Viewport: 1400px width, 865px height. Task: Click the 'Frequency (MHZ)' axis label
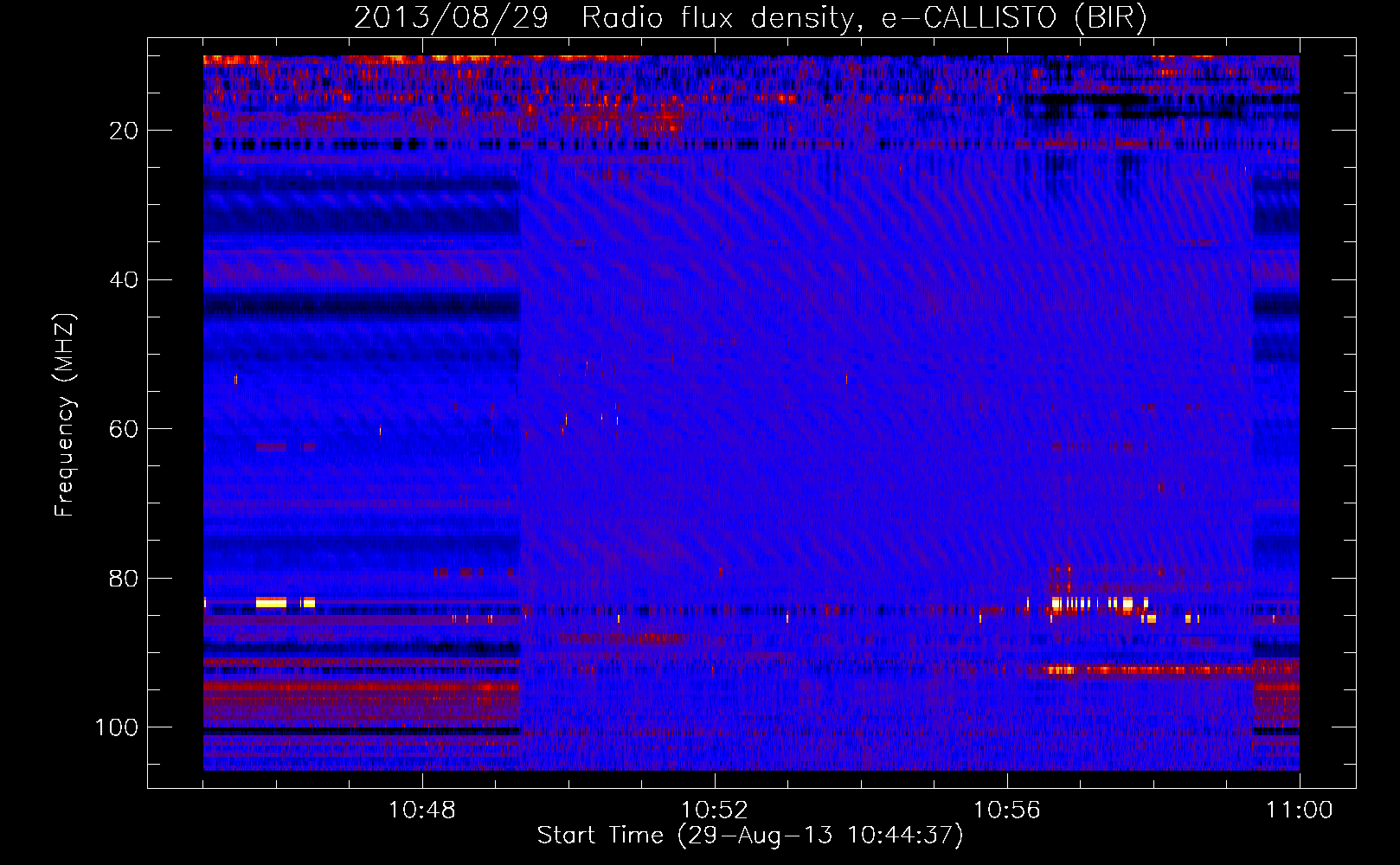[65, 414]
